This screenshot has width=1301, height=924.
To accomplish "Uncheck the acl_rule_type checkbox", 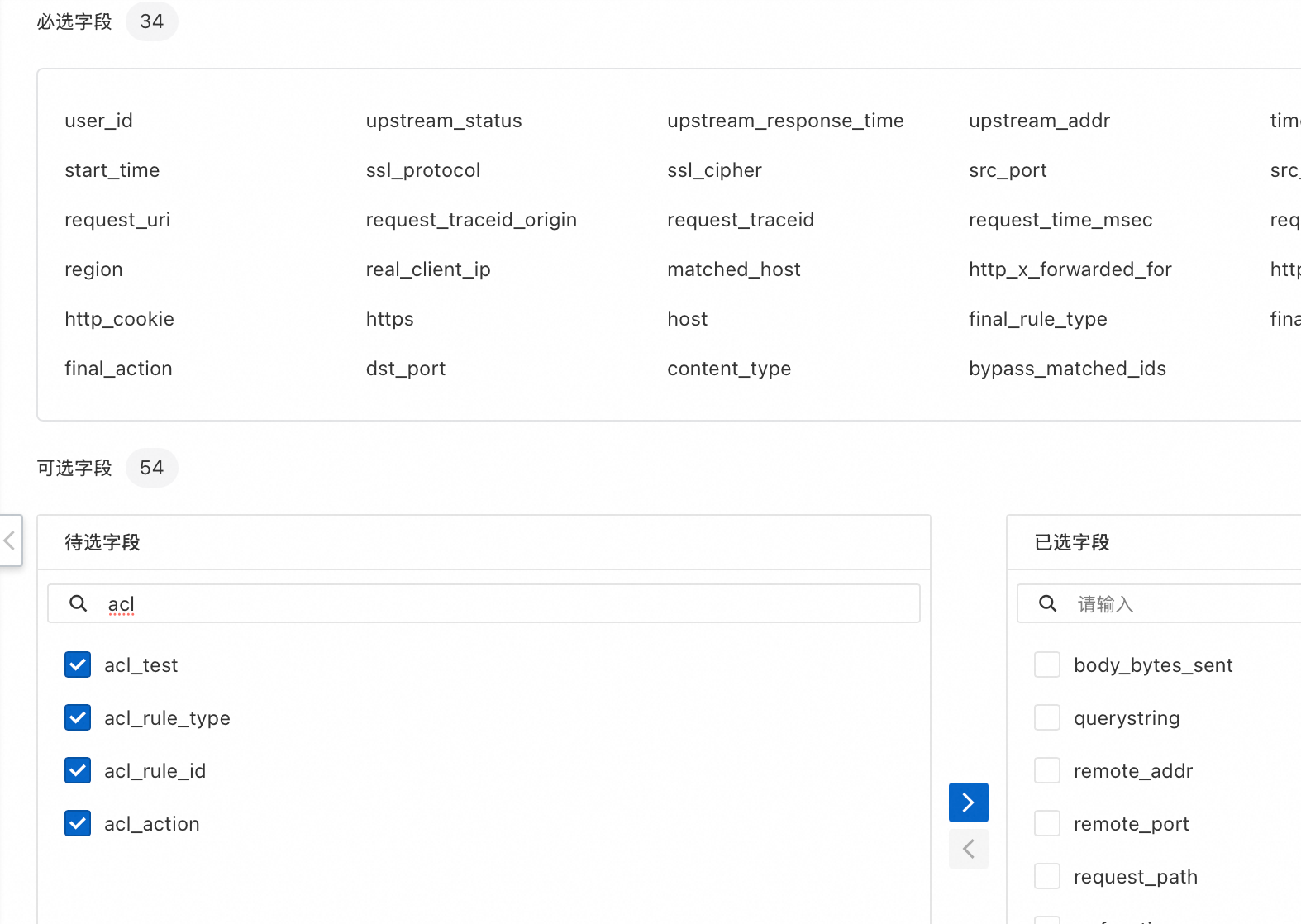I will coord(78,717).
